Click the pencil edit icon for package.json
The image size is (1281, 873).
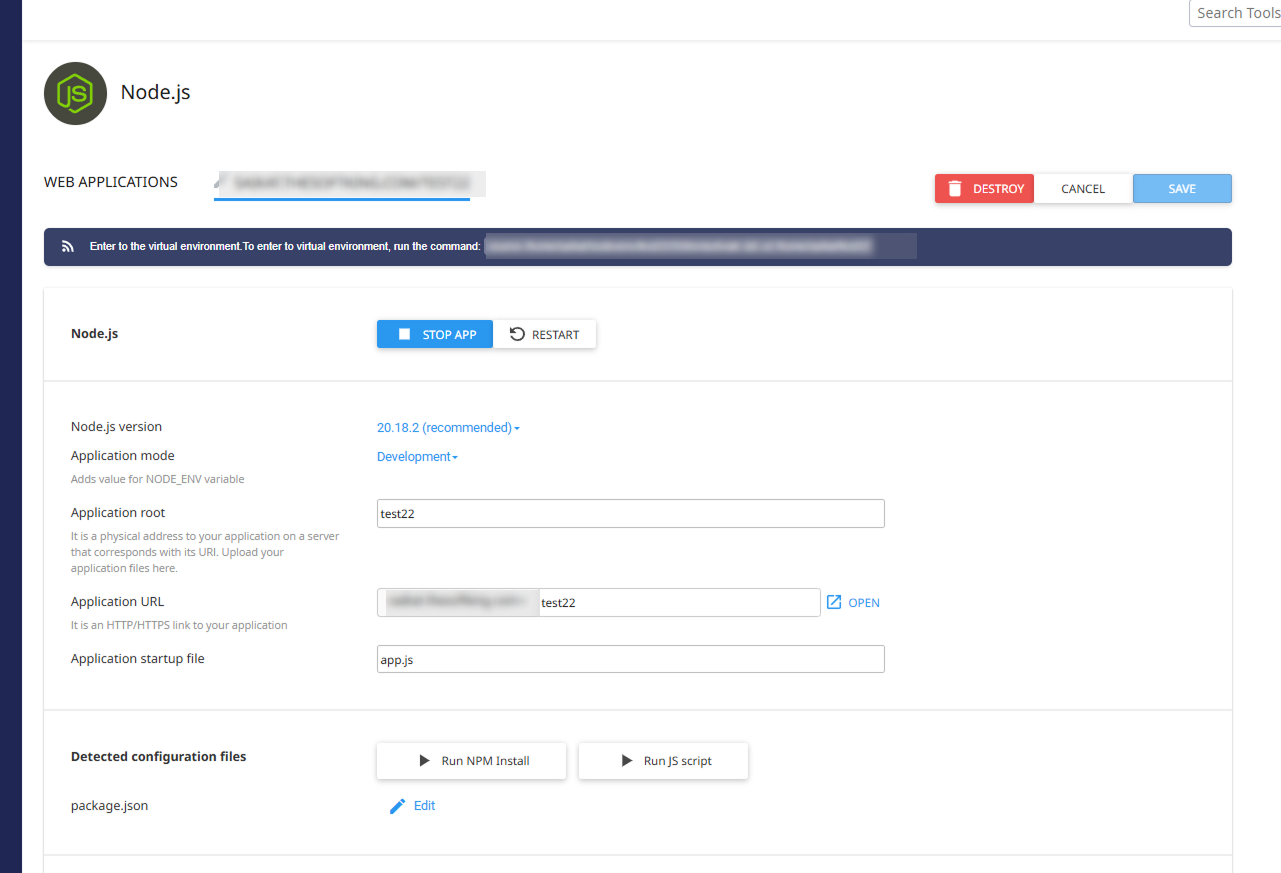(x=397, y=806)
